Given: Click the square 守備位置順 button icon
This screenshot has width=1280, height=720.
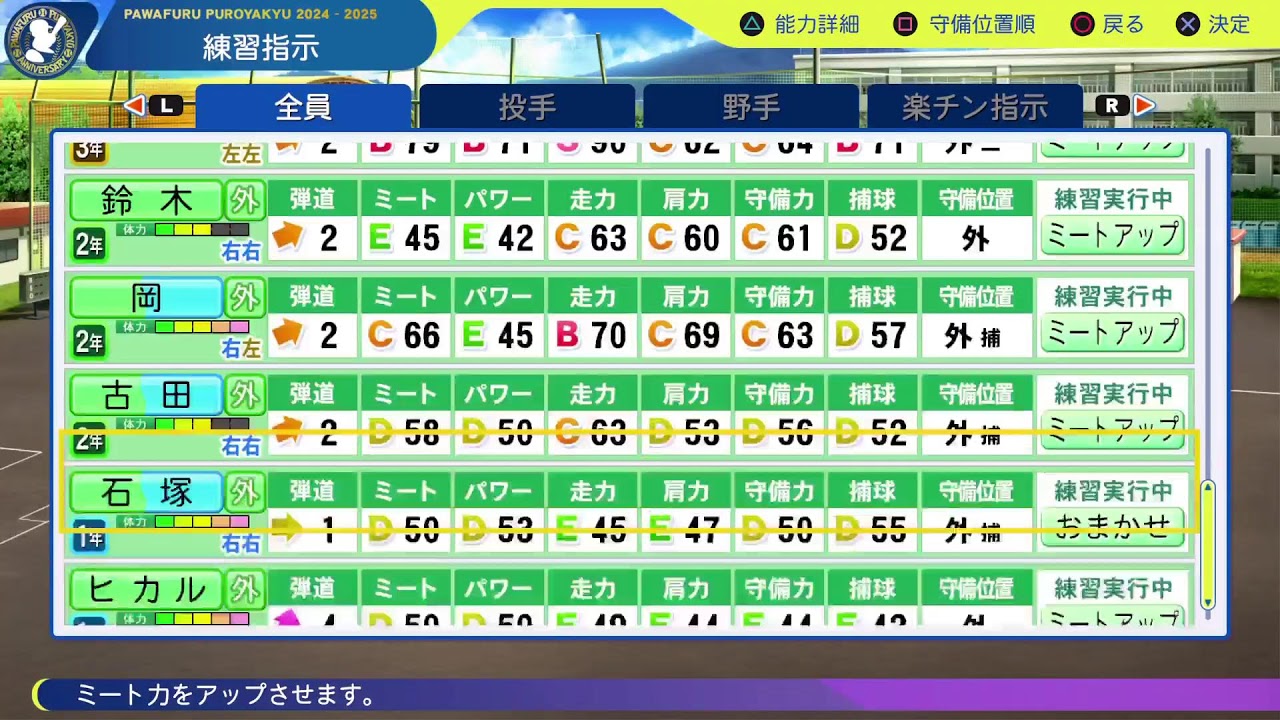Looking at the screenshot, I should pos(906,24).
